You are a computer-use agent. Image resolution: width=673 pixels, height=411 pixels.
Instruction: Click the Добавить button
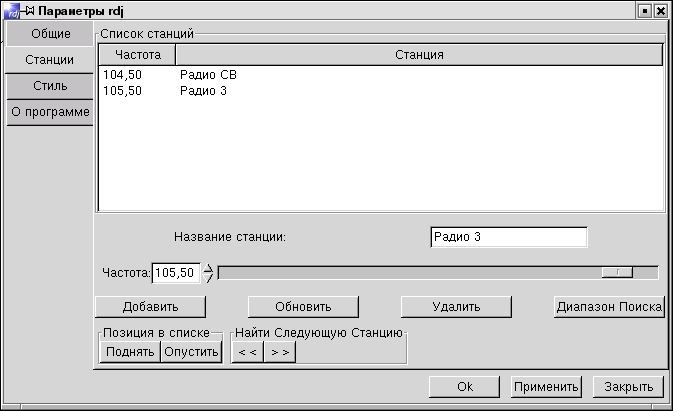(x=150, y=307)
